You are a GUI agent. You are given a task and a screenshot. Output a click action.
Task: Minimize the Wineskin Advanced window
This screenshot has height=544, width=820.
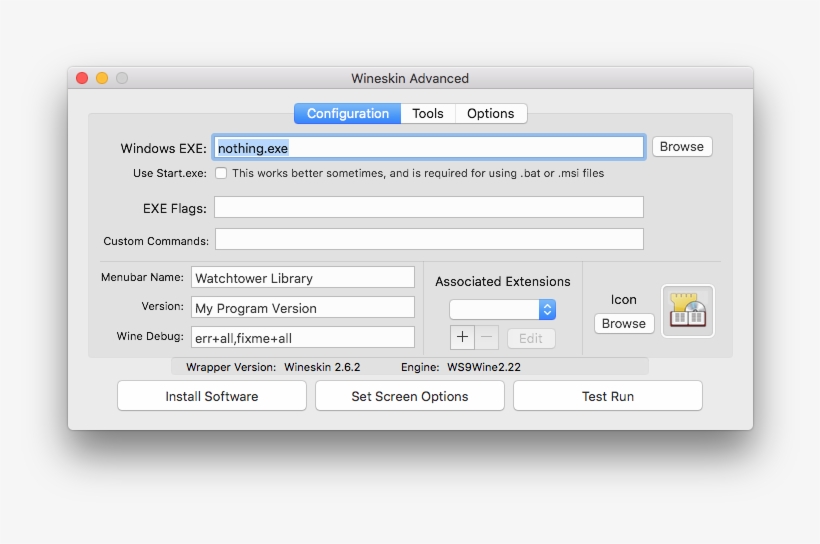(x=102, y=78)
